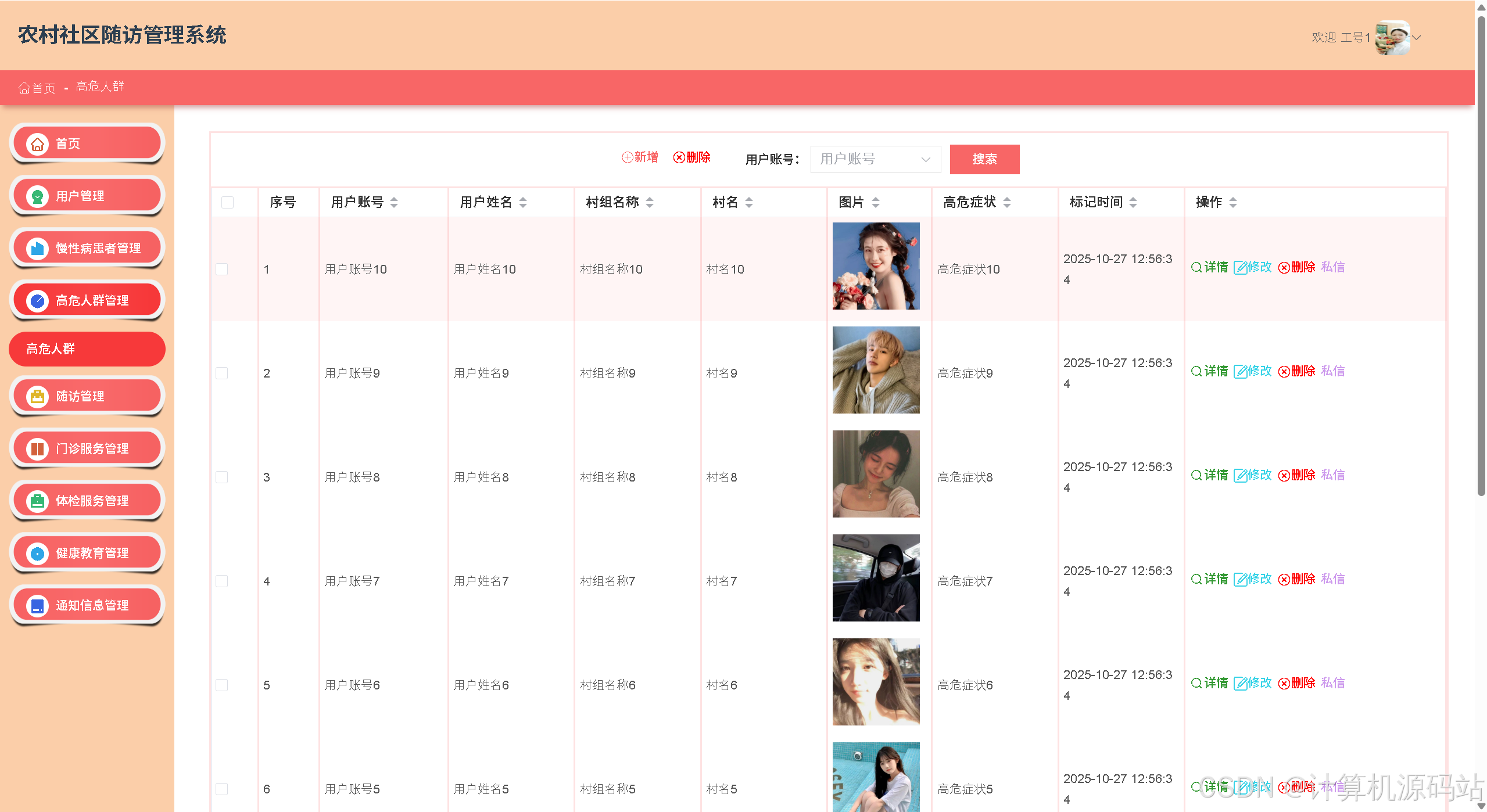Screen dimensions: 1487x812
Task: Check the row checkbox for 用户账号6
Action: (x=221, y=685)
